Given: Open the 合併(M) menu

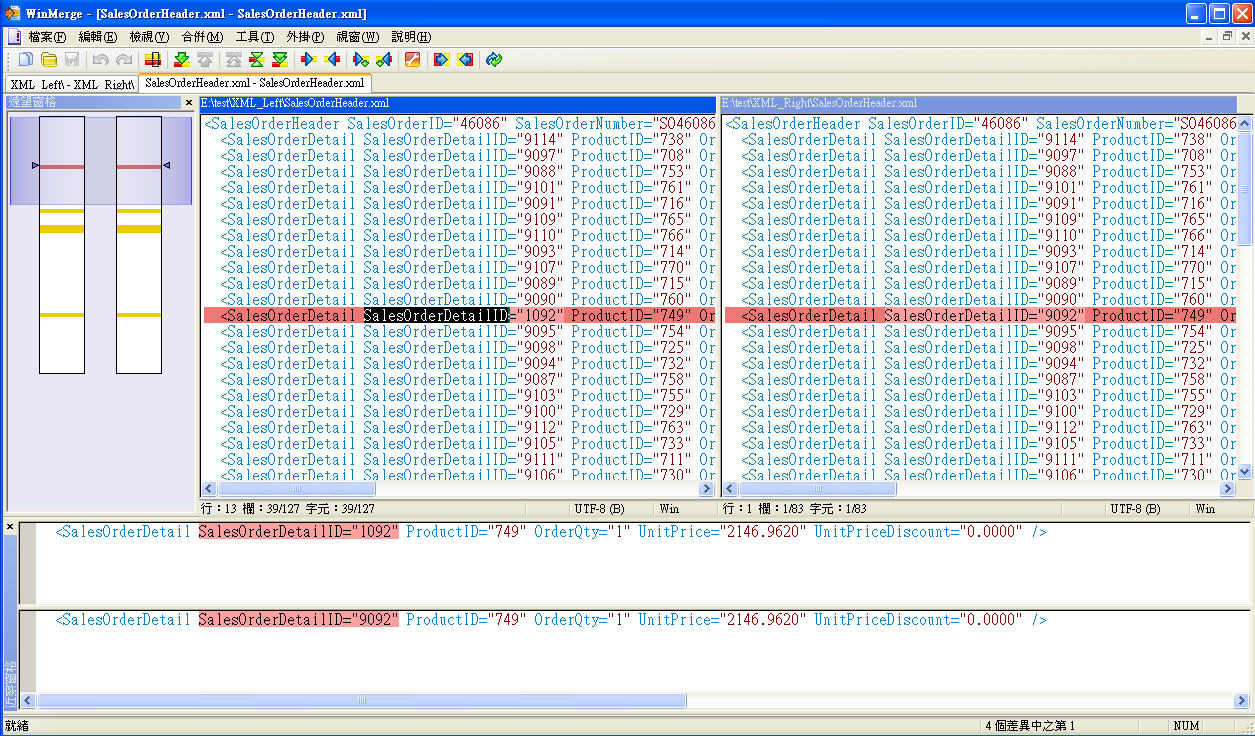Looking at the screenshot, I should click(x=202, y=37).
